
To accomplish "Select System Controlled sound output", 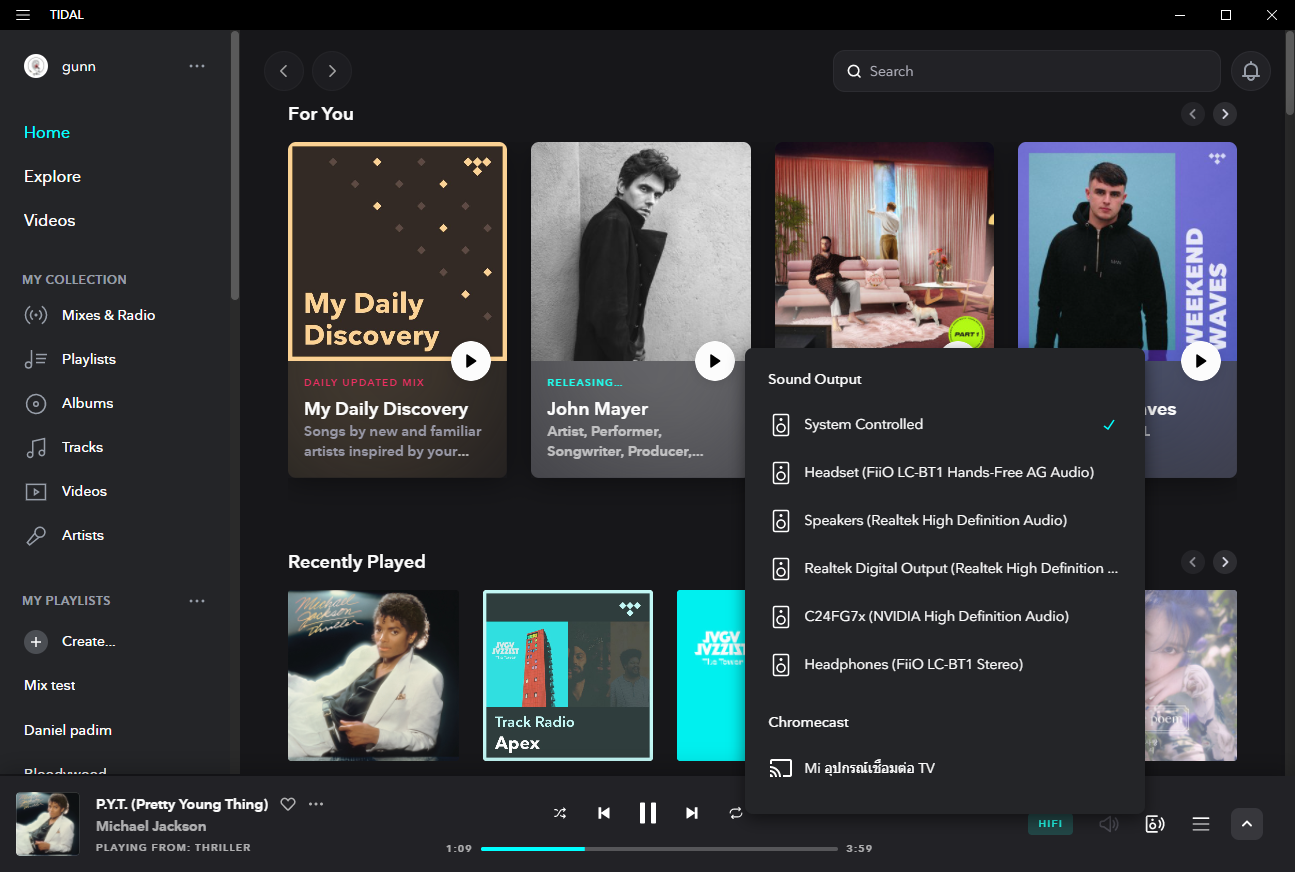I will [x=945, y=425].
